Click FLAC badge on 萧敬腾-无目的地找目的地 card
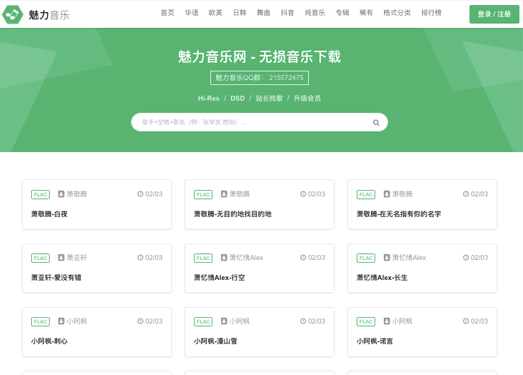This screenshot has height=375, width=523. [x=203, y=195]
